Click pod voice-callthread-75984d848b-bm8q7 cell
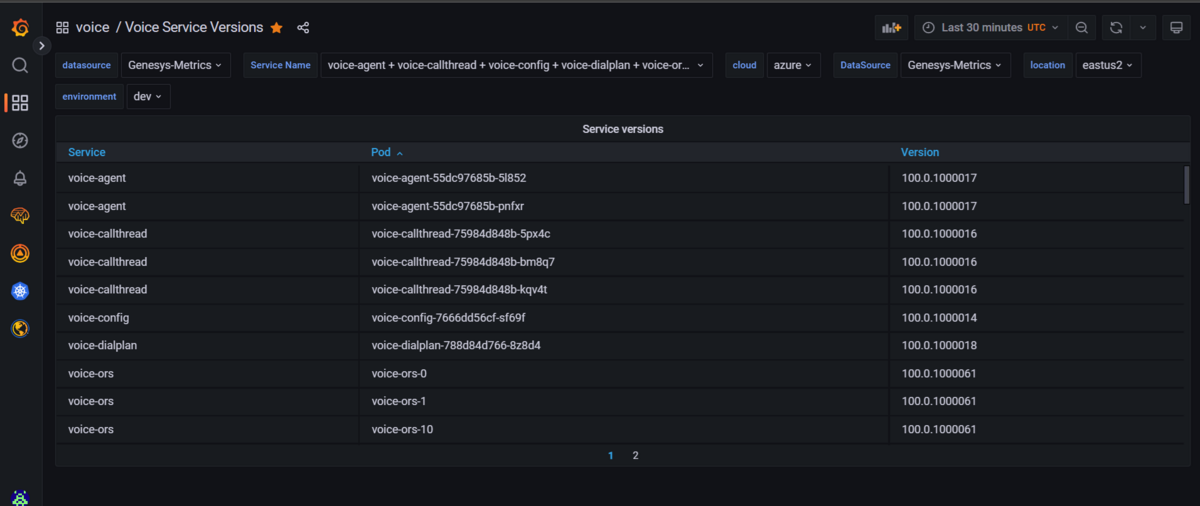 (624, 262)
